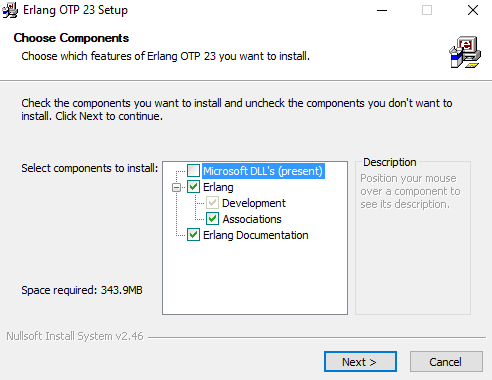Screen dimensions: 492x380
Task: Uncheck the Erlang component checkbox
Action: (x=193, y=187)
